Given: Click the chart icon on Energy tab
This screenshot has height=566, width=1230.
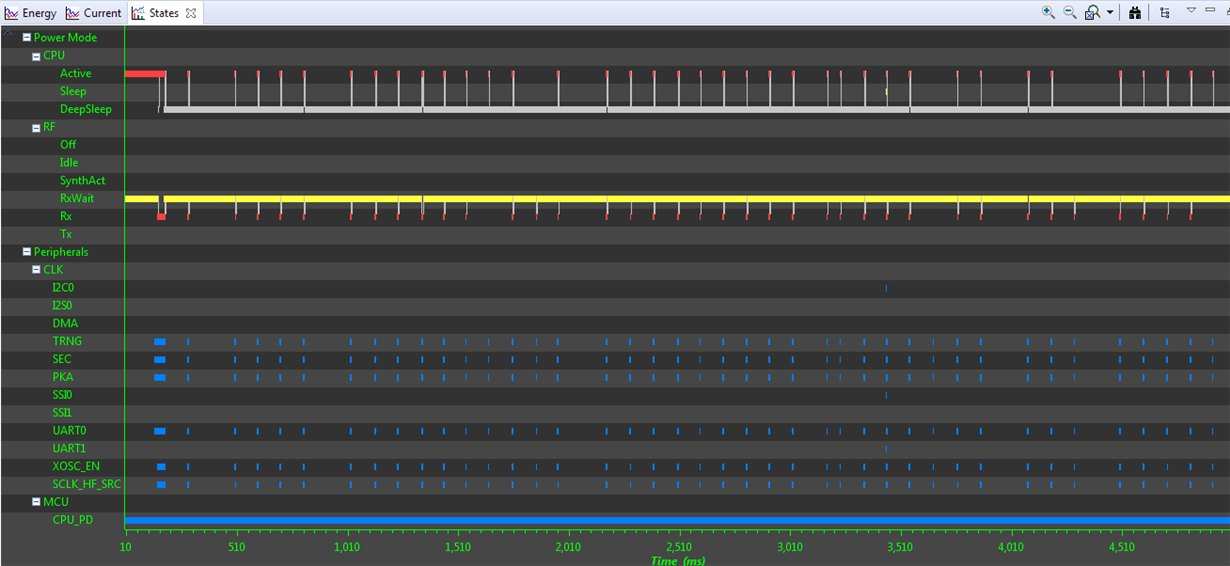Looking at the screenshot, I should [11, 13].
